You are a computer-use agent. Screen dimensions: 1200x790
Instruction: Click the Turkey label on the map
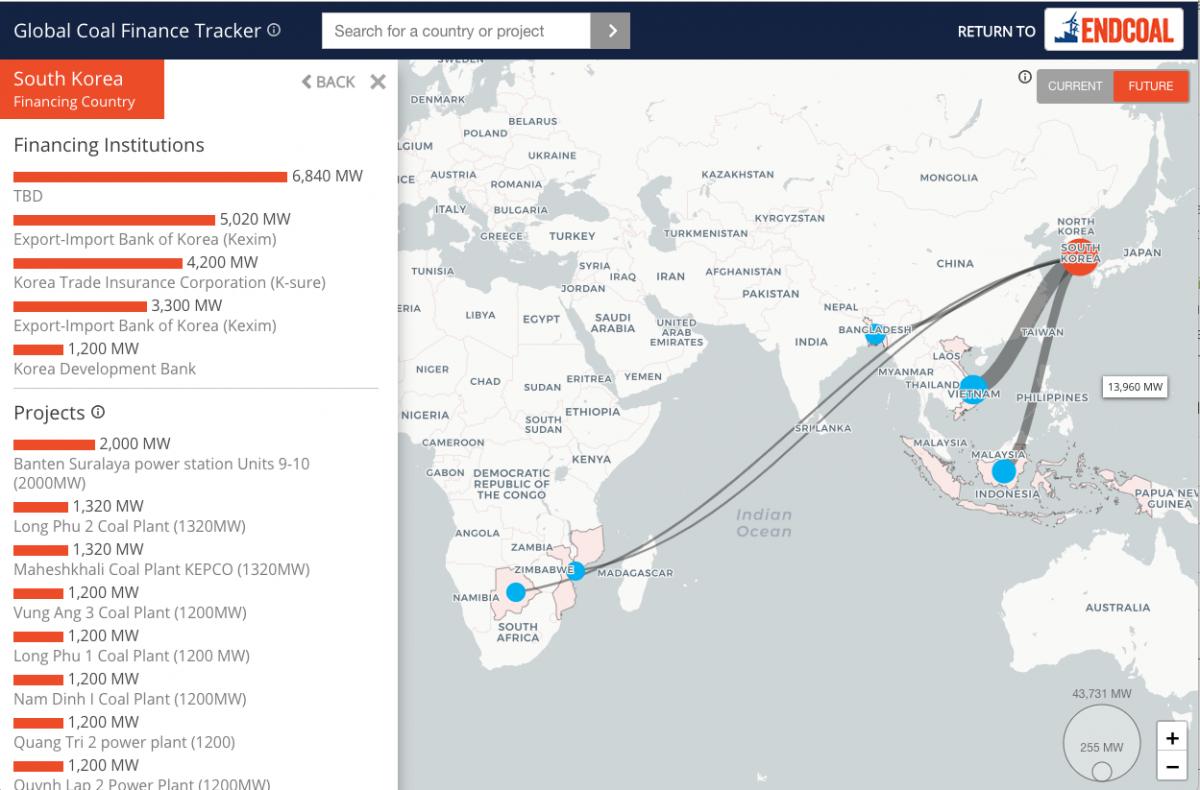(572, 236)
